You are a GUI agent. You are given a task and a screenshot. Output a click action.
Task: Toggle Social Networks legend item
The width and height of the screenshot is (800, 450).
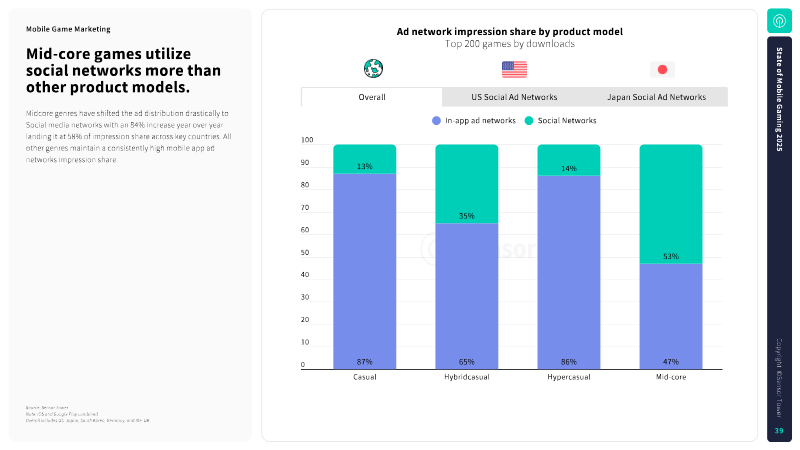560,120
